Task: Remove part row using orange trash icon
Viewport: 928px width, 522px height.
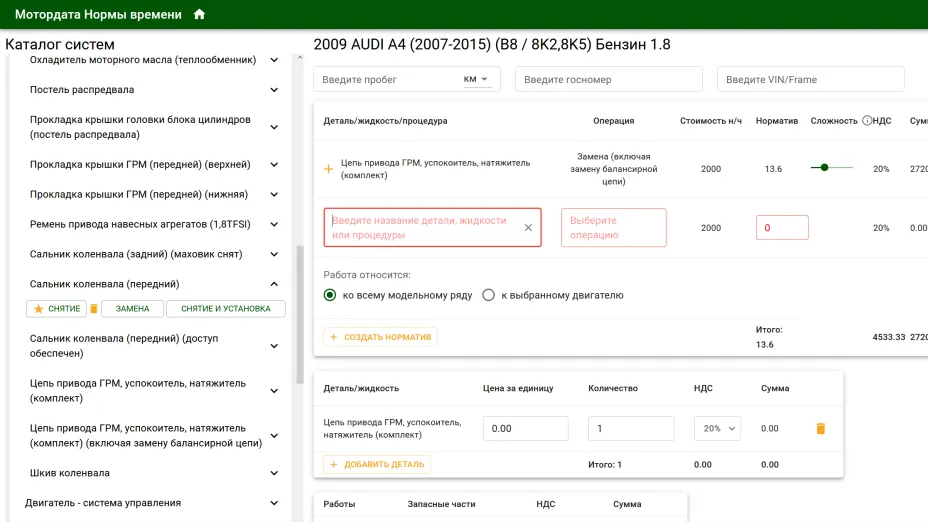Action: [820, 428]
